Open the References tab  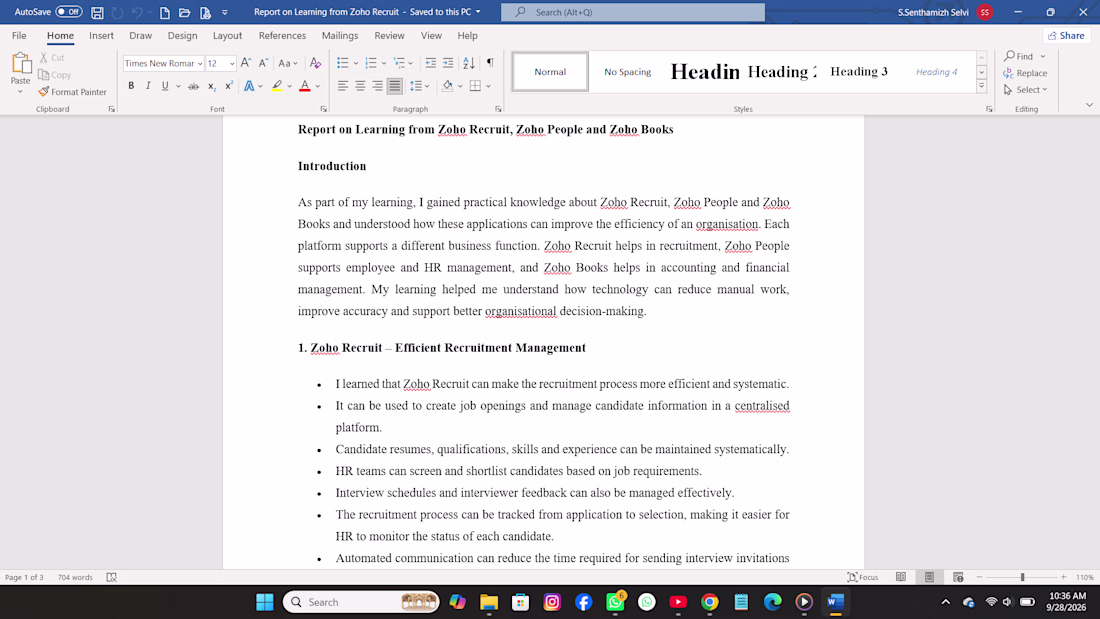282,36
